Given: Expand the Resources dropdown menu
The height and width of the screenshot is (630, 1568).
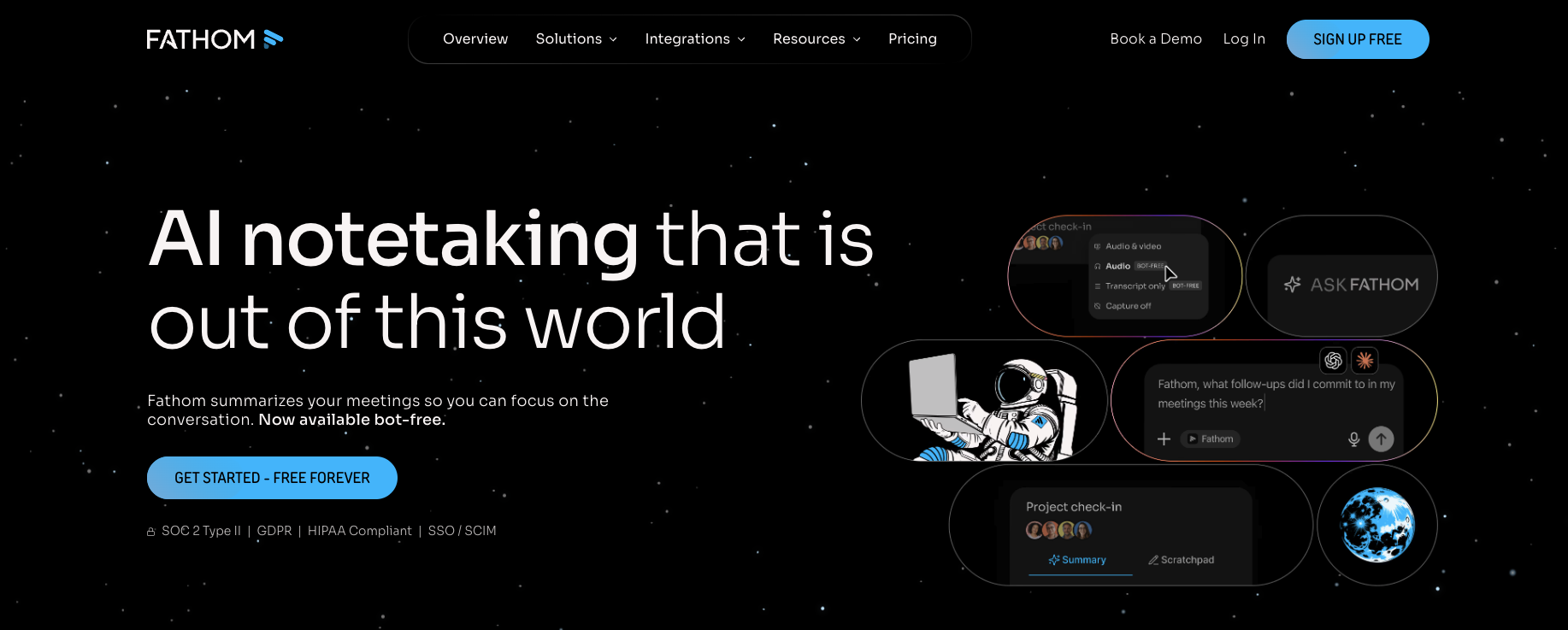Looking at the screenshot, I should tap(816, 39).
